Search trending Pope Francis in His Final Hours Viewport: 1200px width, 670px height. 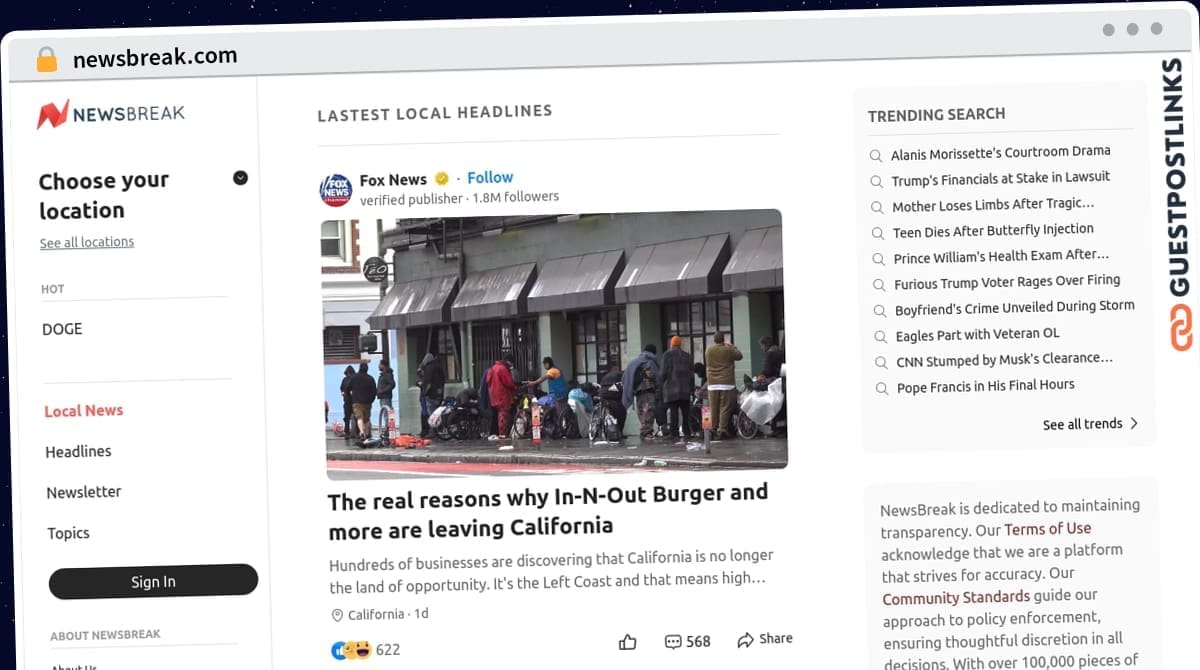click(x=985, y=386)
